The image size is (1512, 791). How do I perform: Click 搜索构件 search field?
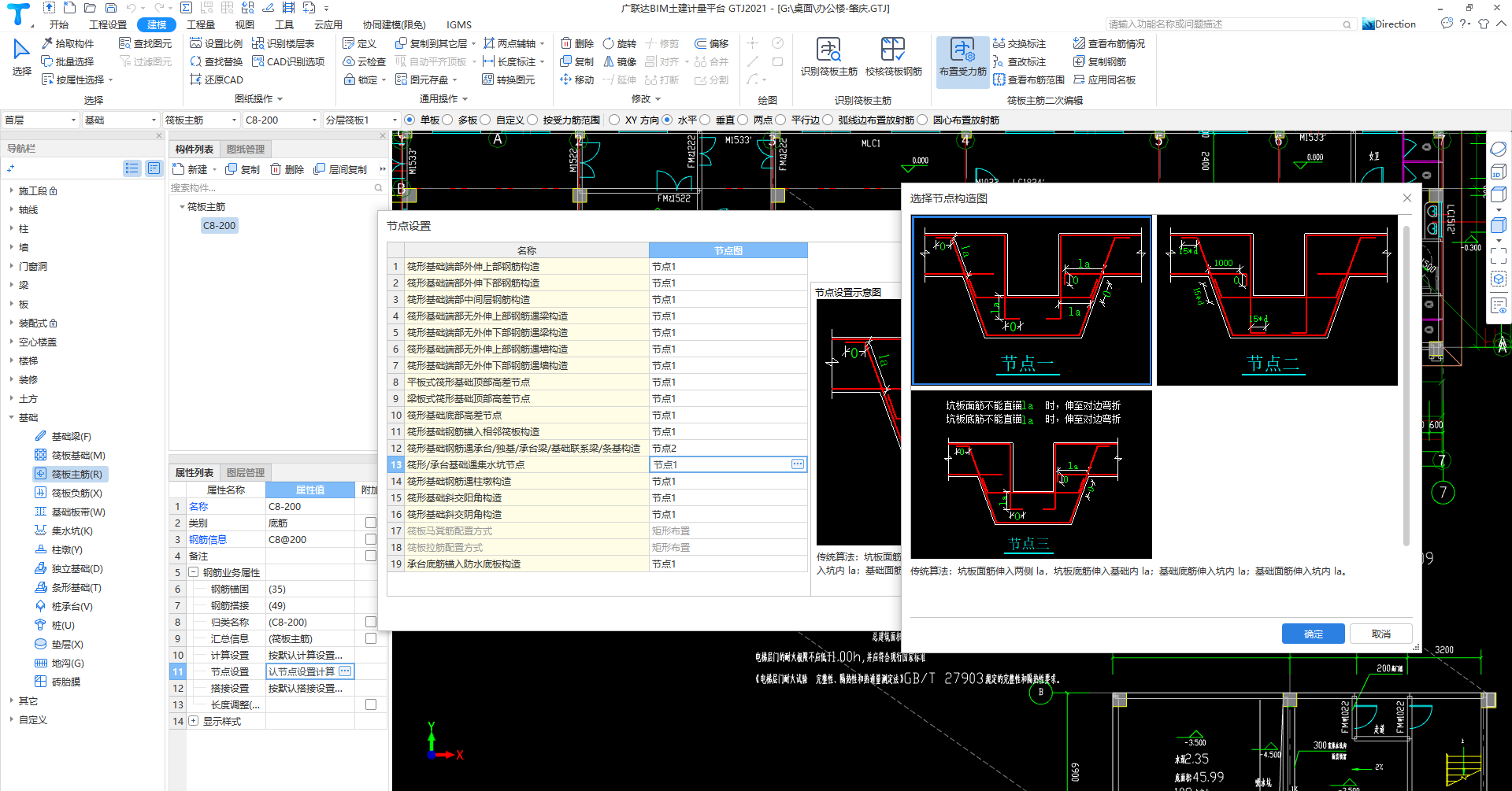[x=276, y=187]
